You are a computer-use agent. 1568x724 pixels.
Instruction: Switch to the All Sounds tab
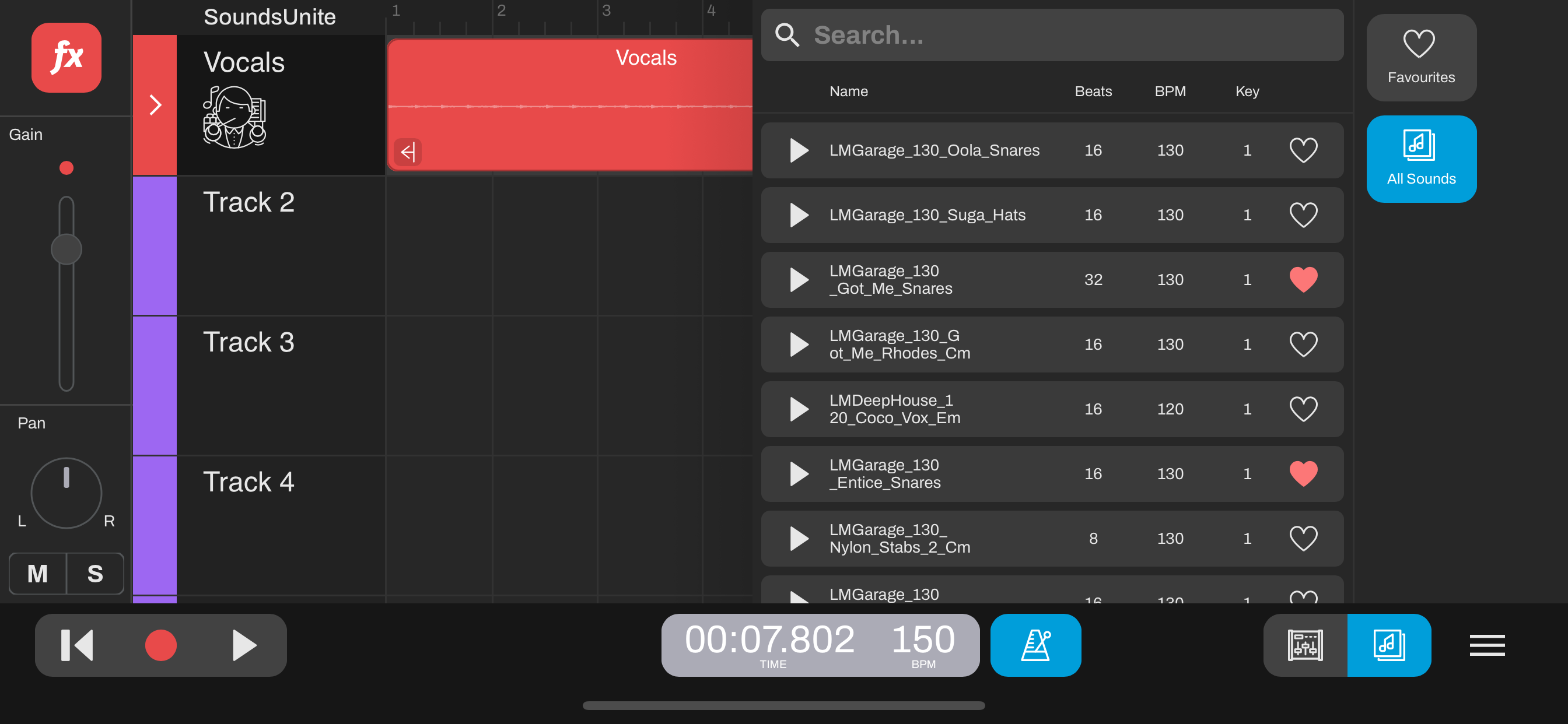pyautogui.click(x=1422, y=159)
